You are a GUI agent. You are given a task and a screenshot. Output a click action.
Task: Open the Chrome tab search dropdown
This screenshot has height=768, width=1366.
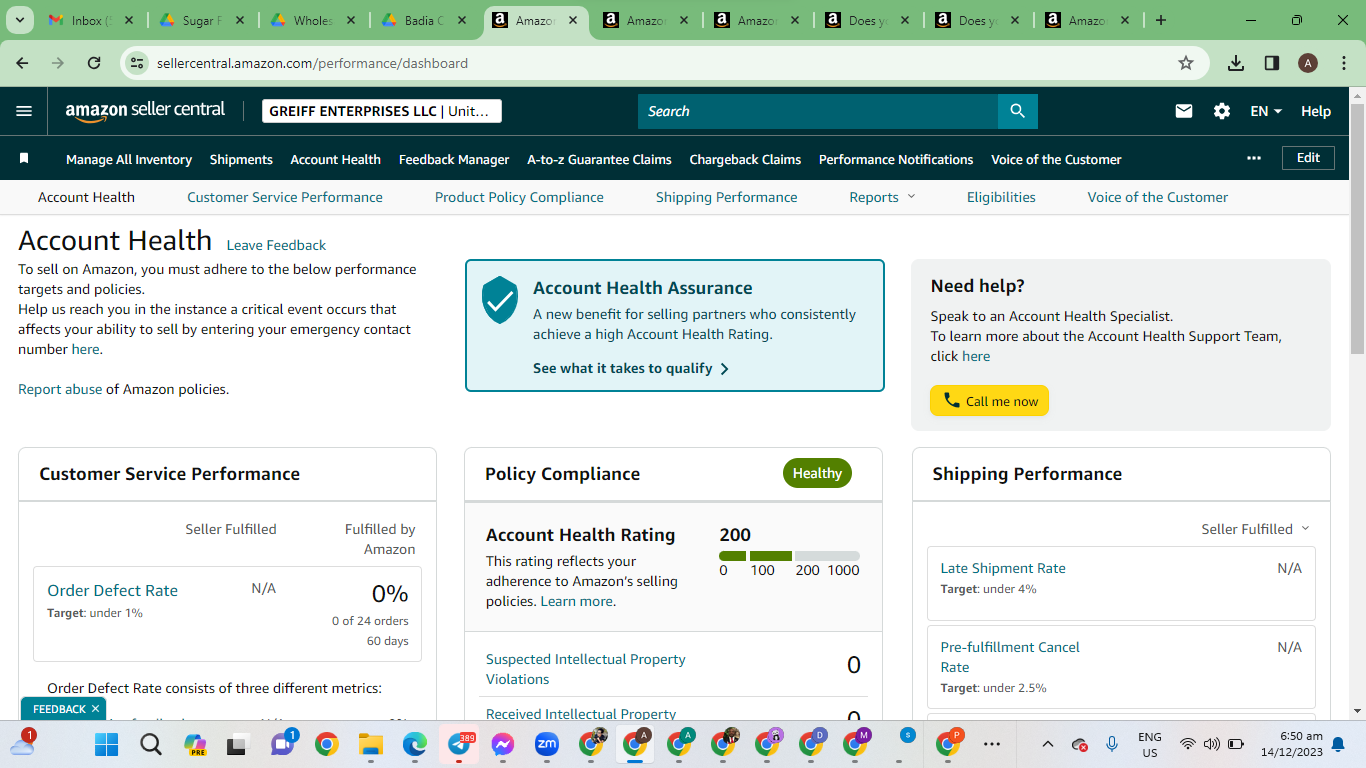(21, 20)
